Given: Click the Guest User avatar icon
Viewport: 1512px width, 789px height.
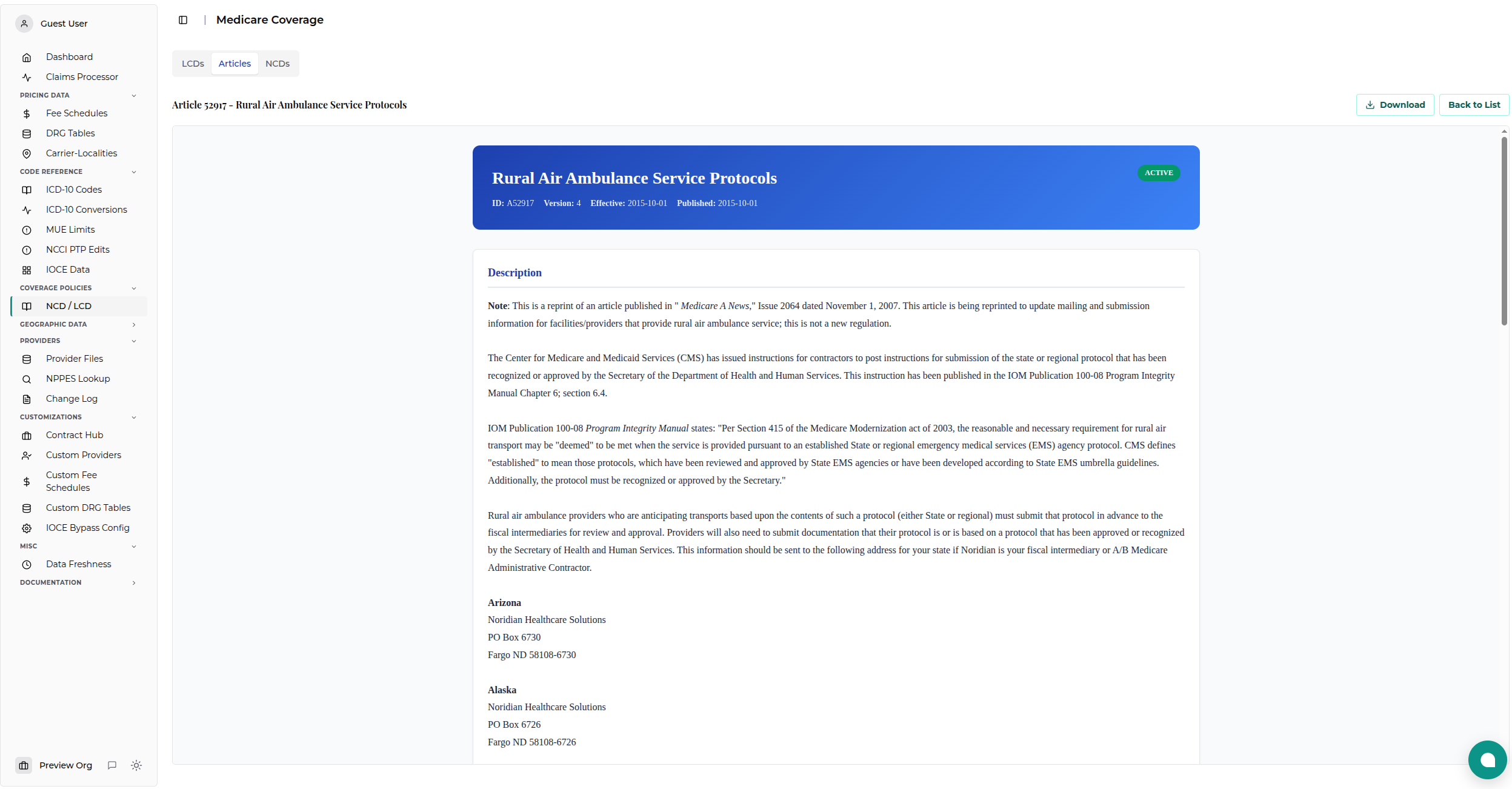Looking at the screenshot, I should [24, 24].
